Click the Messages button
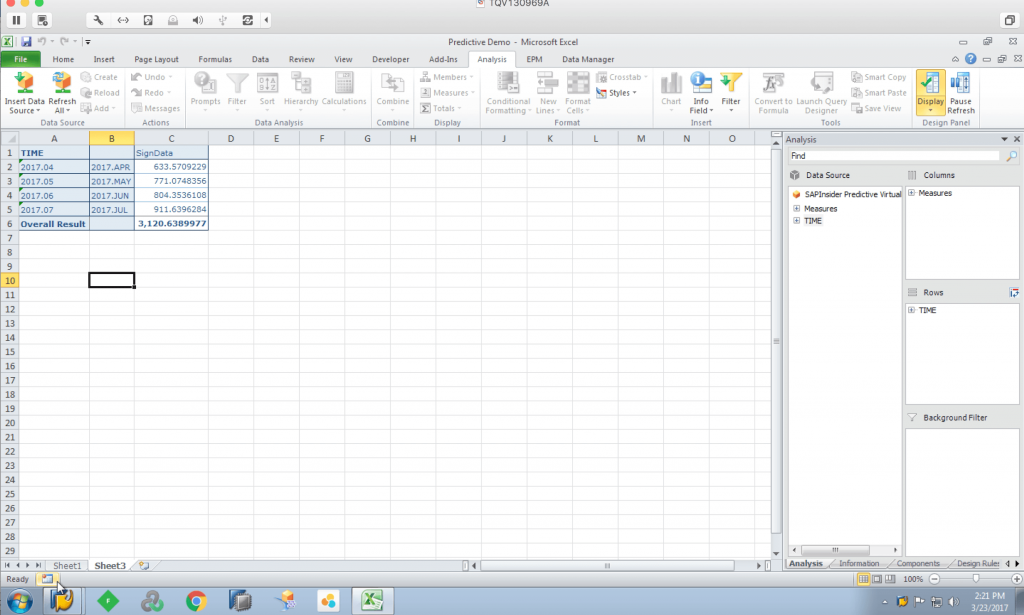Screen dimensions: 1024x615 point(155,108)
